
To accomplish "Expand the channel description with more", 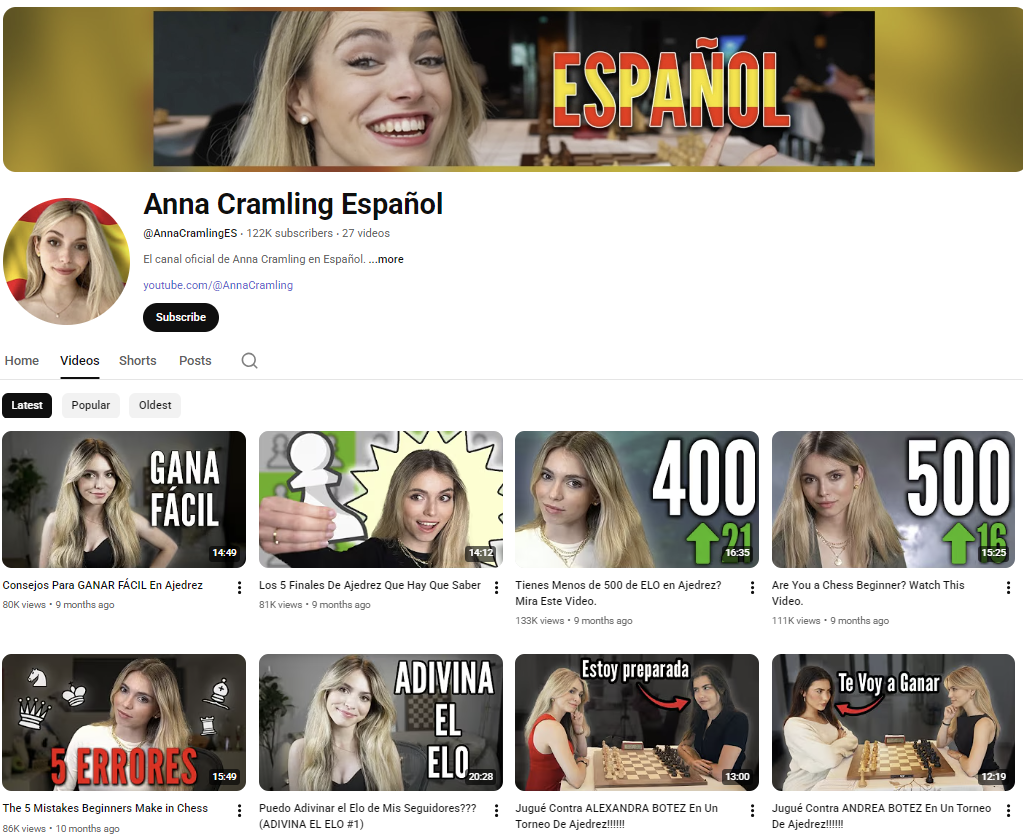I will pos(389,258).
